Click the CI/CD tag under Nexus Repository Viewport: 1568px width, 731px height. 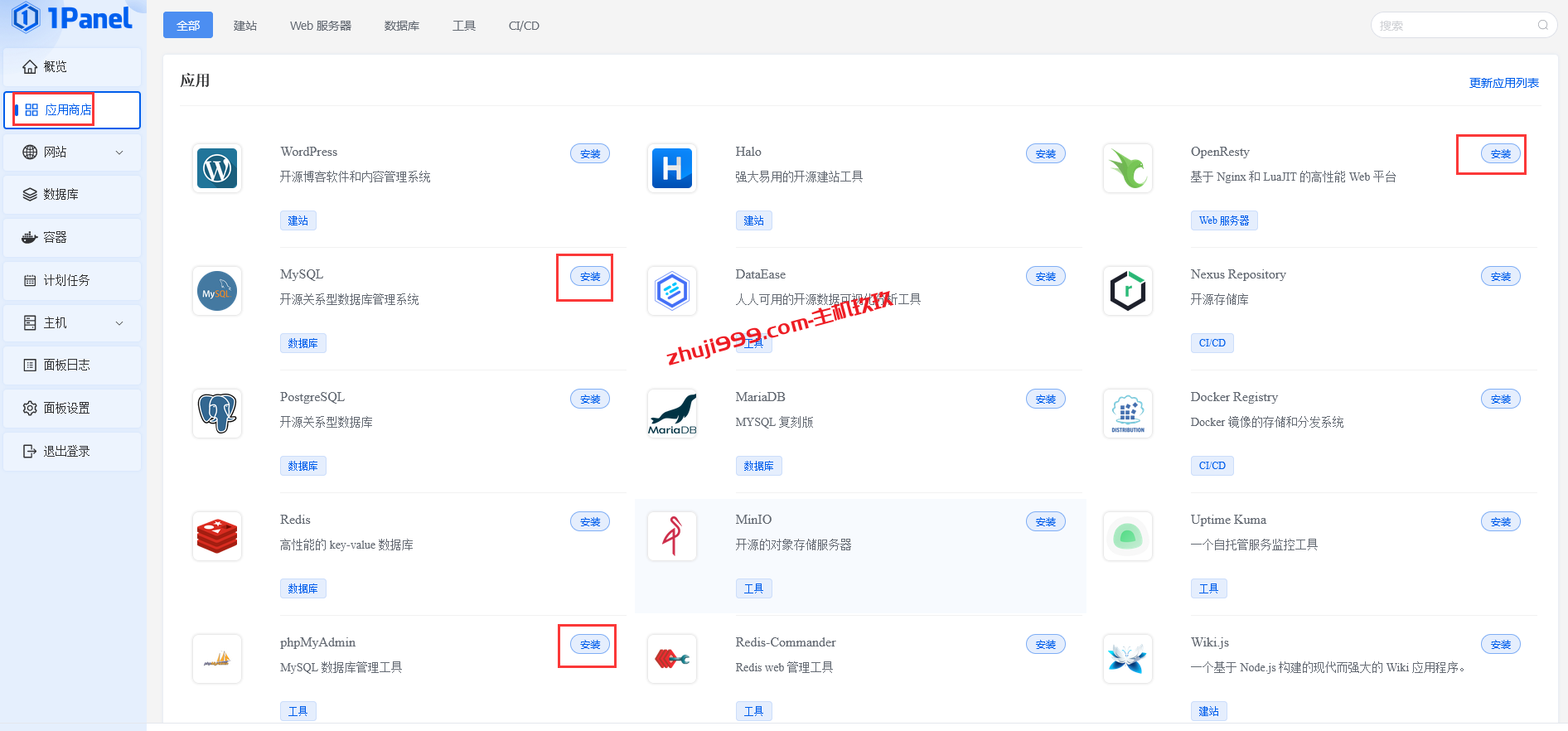click(1212, 343)
